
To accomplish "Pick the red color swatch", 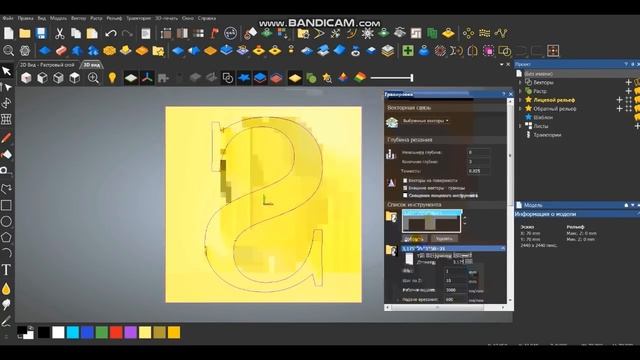I will 116,332.
